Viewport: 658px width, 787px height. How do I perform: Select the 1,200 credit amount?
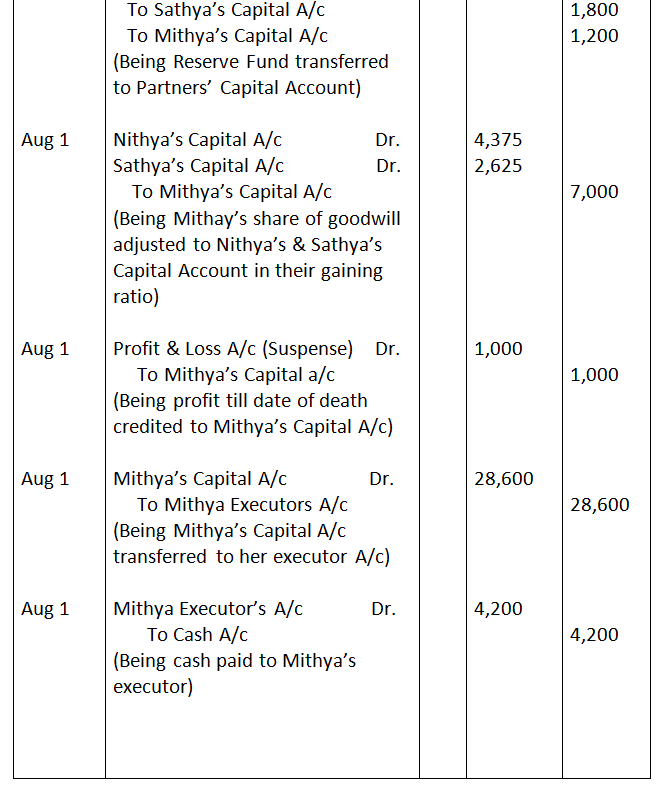593,36
